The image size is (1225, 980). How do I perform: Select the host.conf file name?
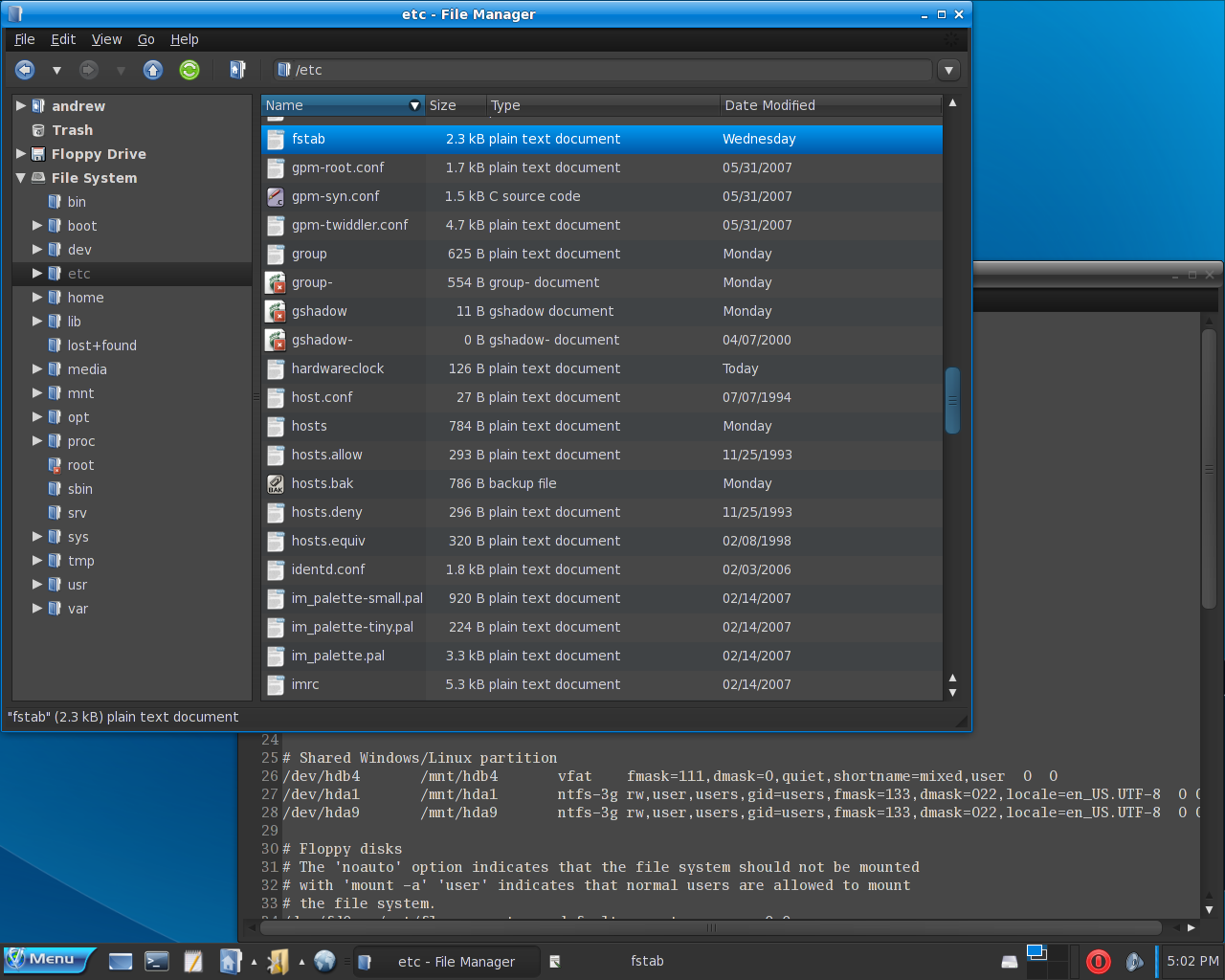323,397
